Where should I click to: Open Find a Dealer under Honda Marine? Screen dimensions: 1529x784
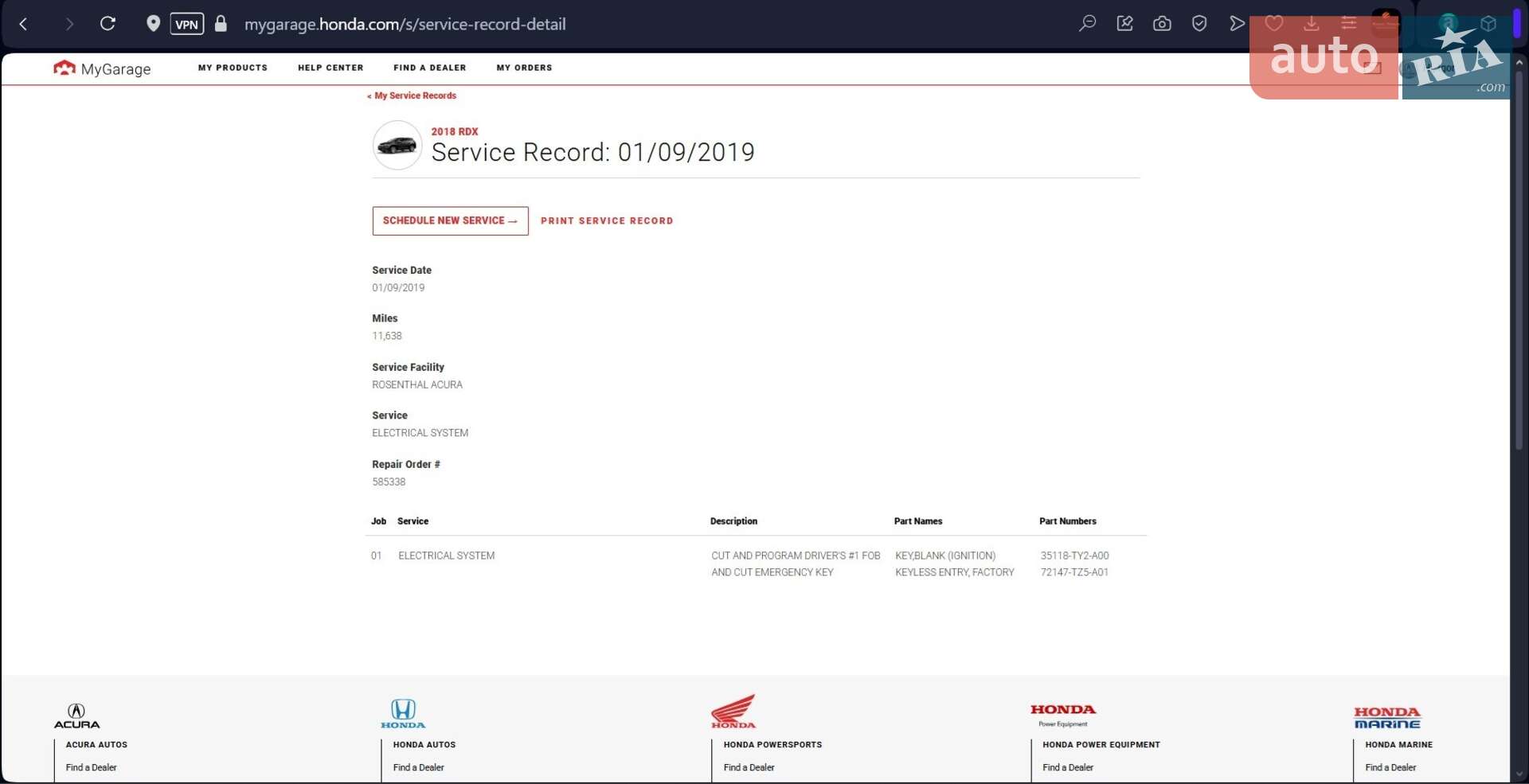pos(1390,767)
